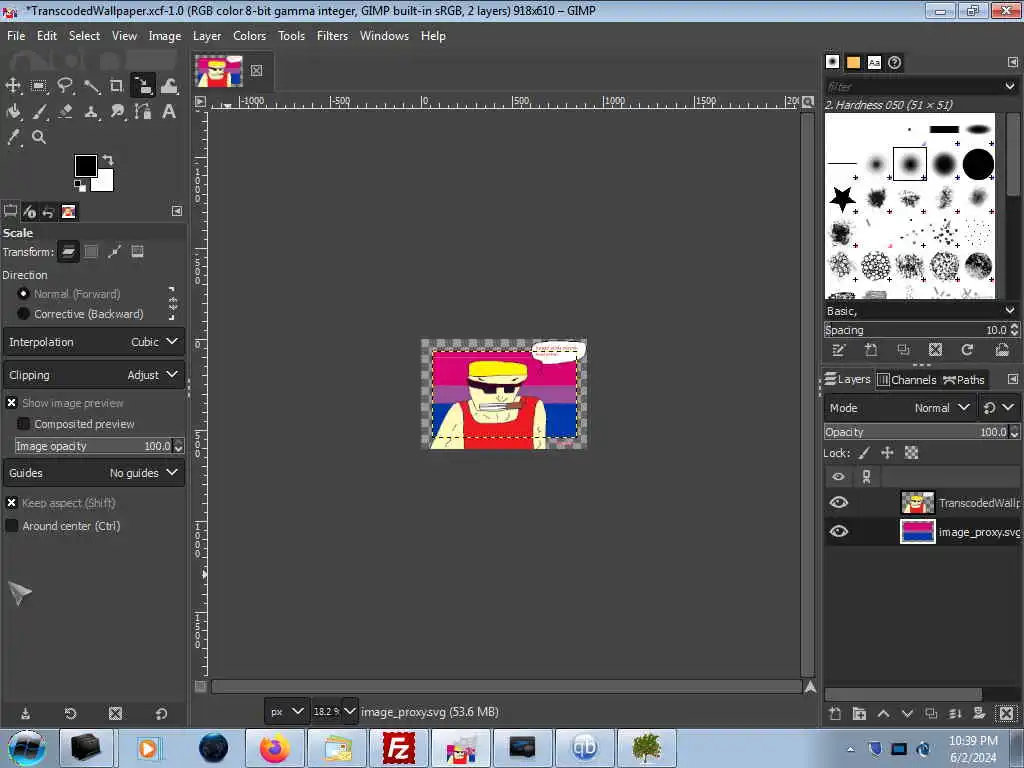Image resolution: width=1024 pixels, height=768 pixels.
Task: Switch to the Paths tab
Action: tap(964, 379)
